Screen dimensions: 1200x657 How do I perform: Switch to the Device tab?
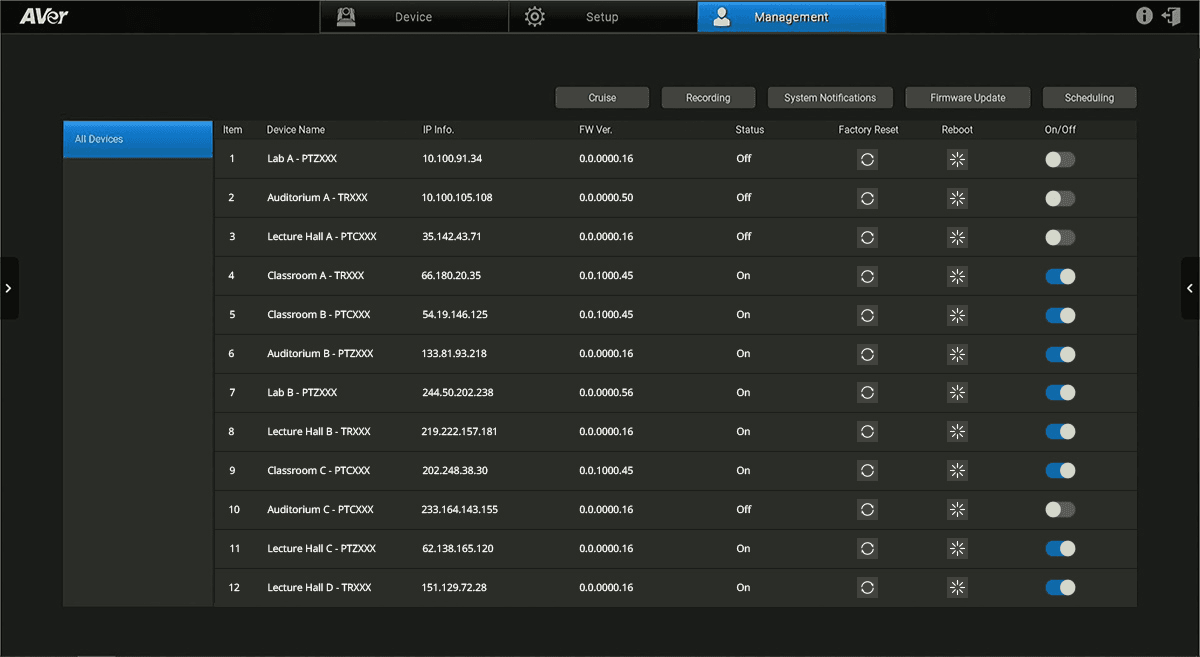tap(414, 17)
